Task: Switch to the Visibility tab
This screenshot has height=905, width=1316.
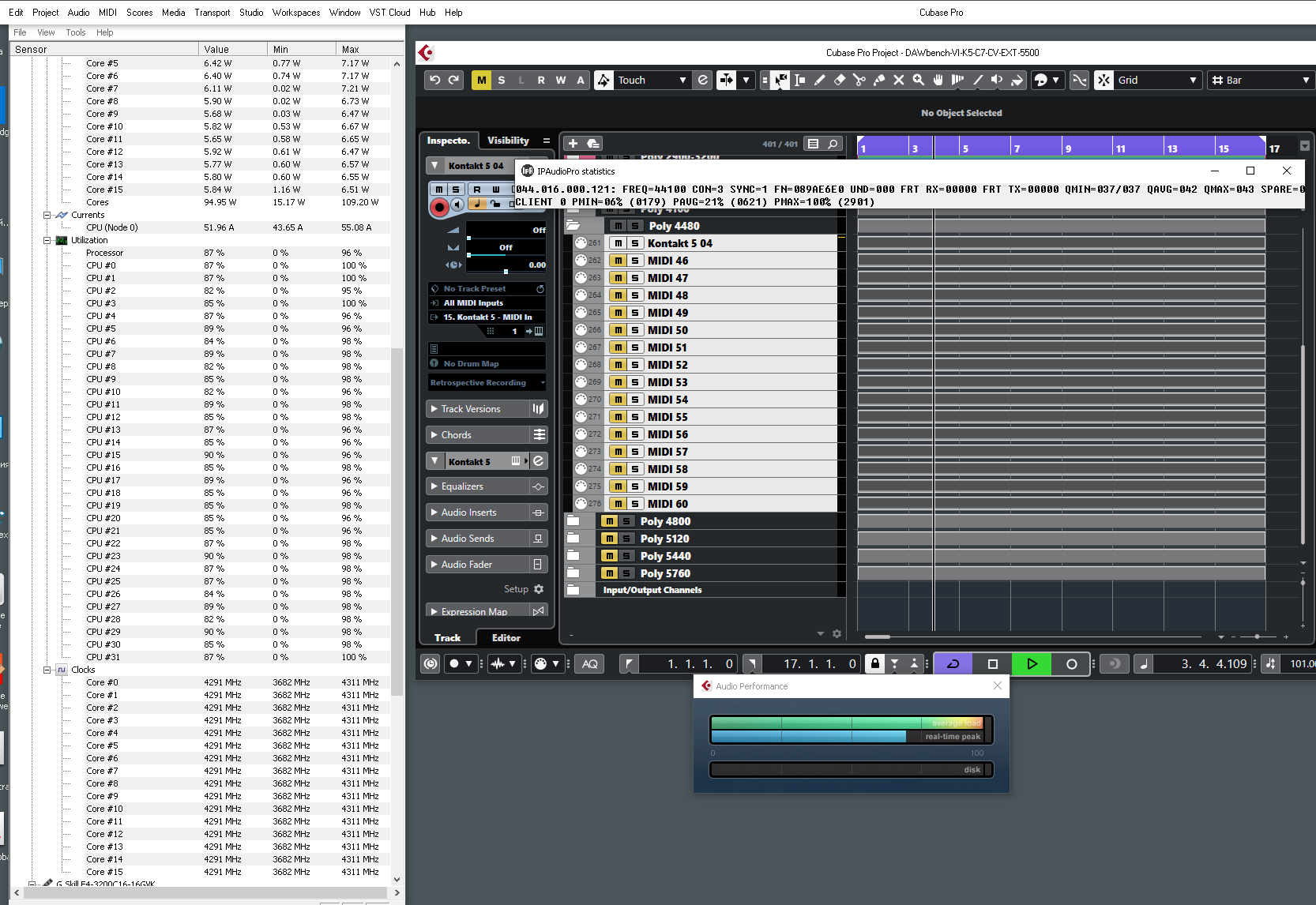Action: [x=508, y=141]
